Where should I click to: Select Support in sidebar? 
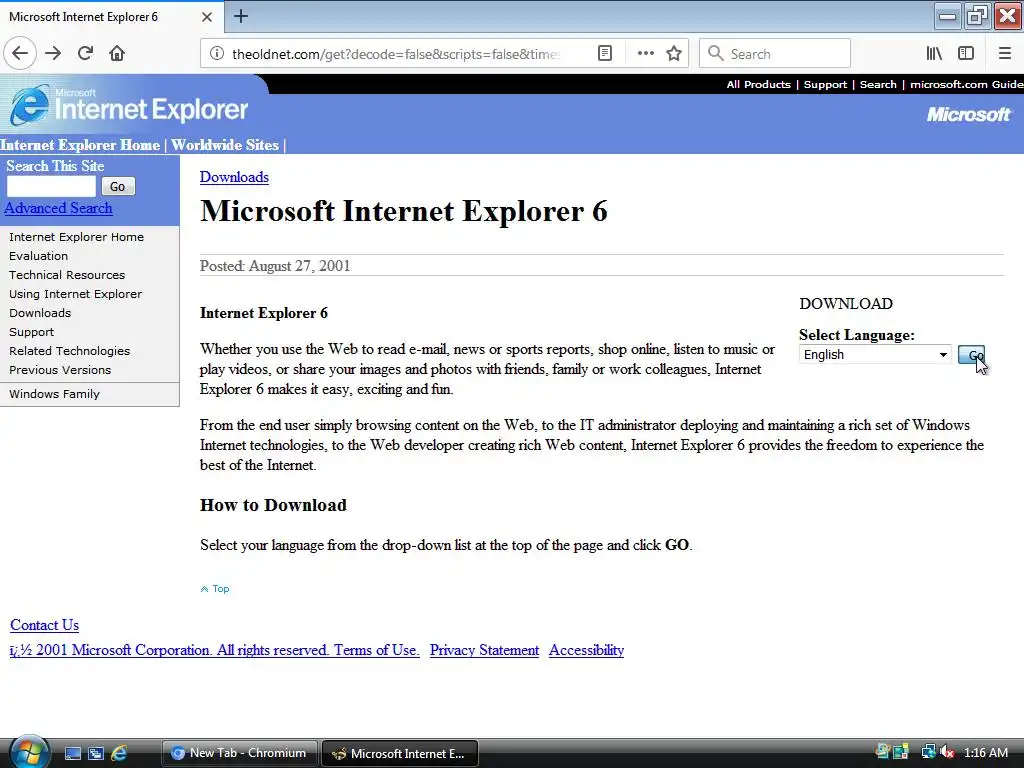pyautogui.click(x=31, y=332)
